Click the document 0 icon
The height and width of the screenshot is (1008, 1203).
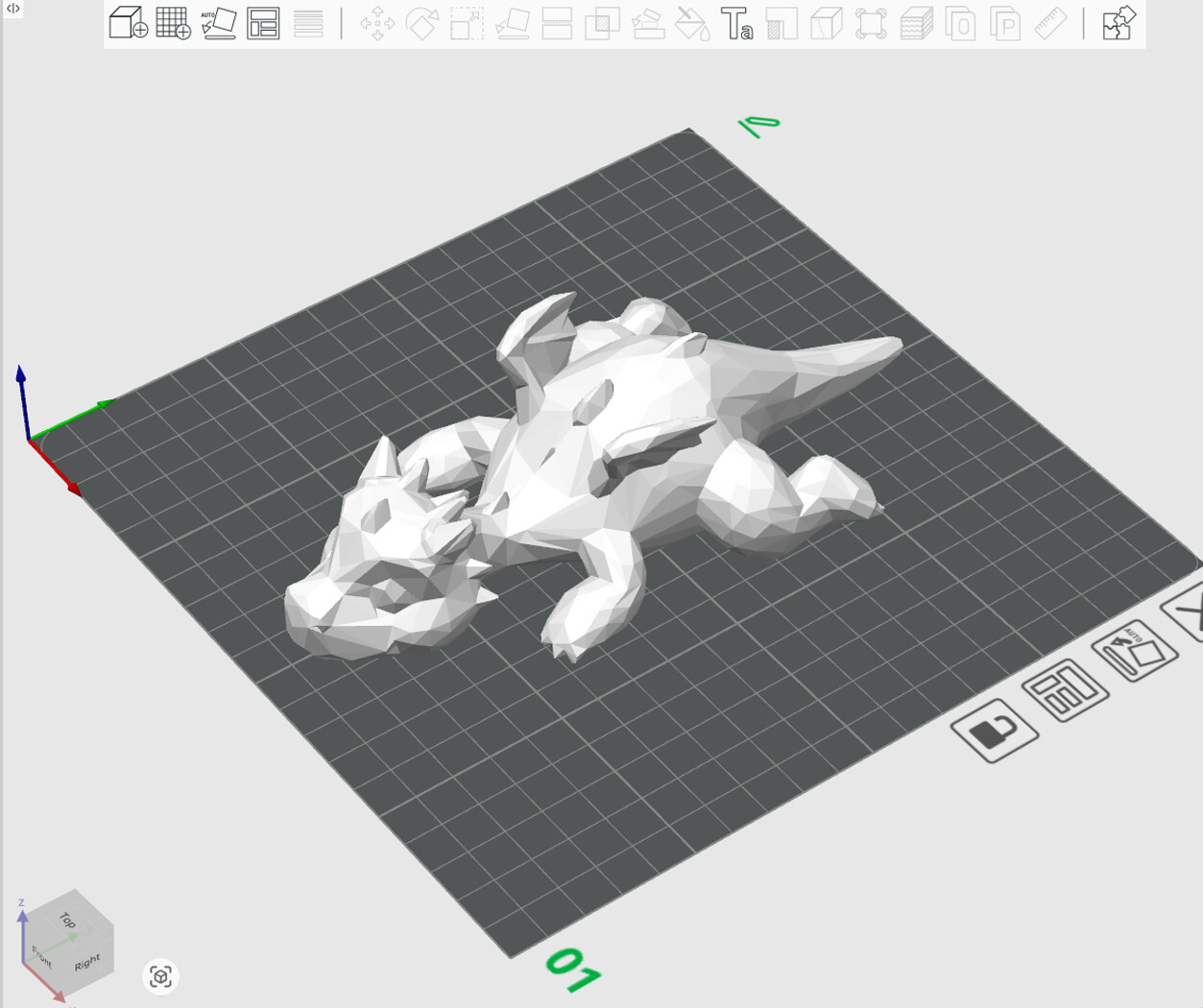click(960, 23)
